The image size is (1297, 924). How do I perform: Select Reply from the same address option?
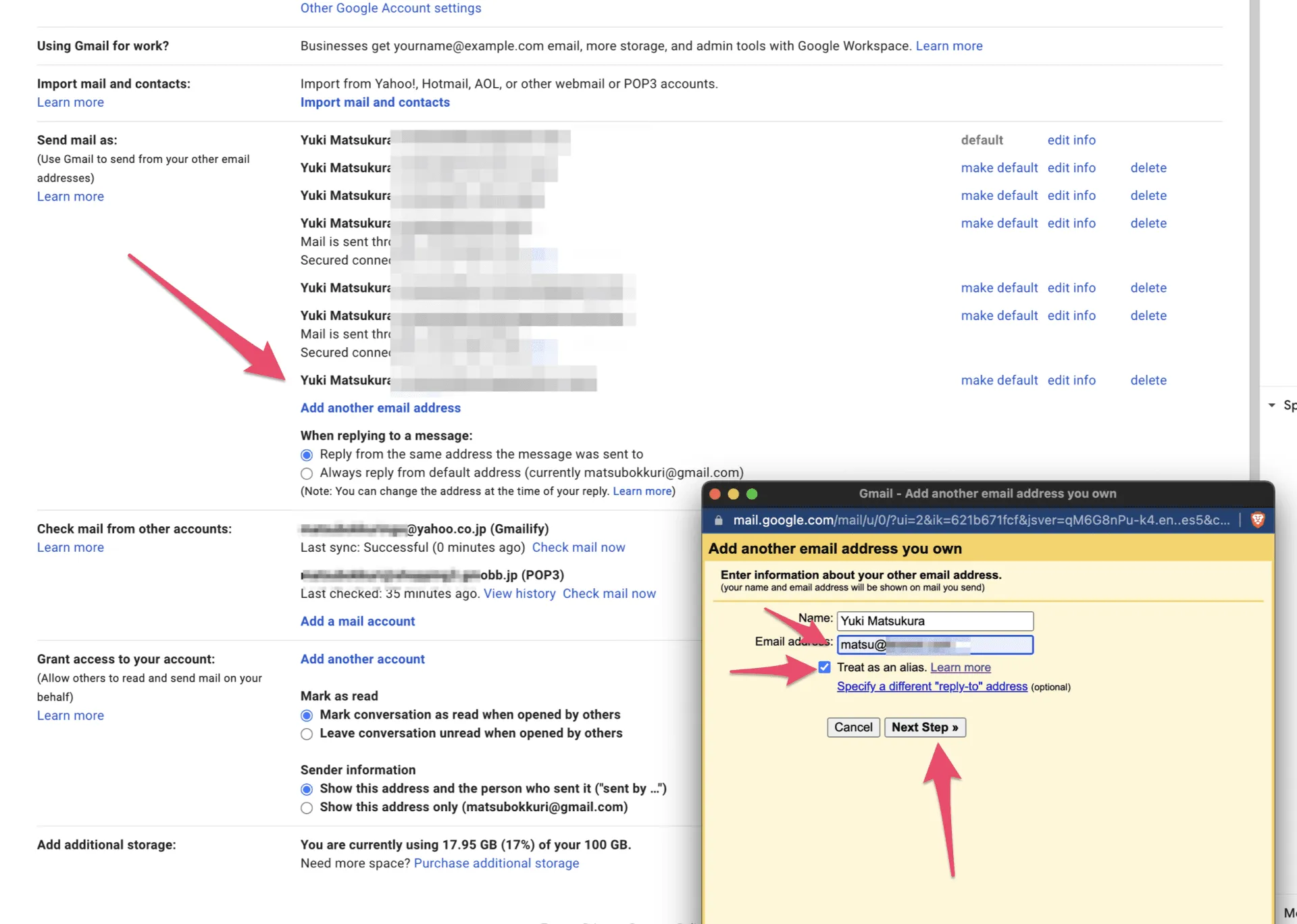(x=307, y=455)
